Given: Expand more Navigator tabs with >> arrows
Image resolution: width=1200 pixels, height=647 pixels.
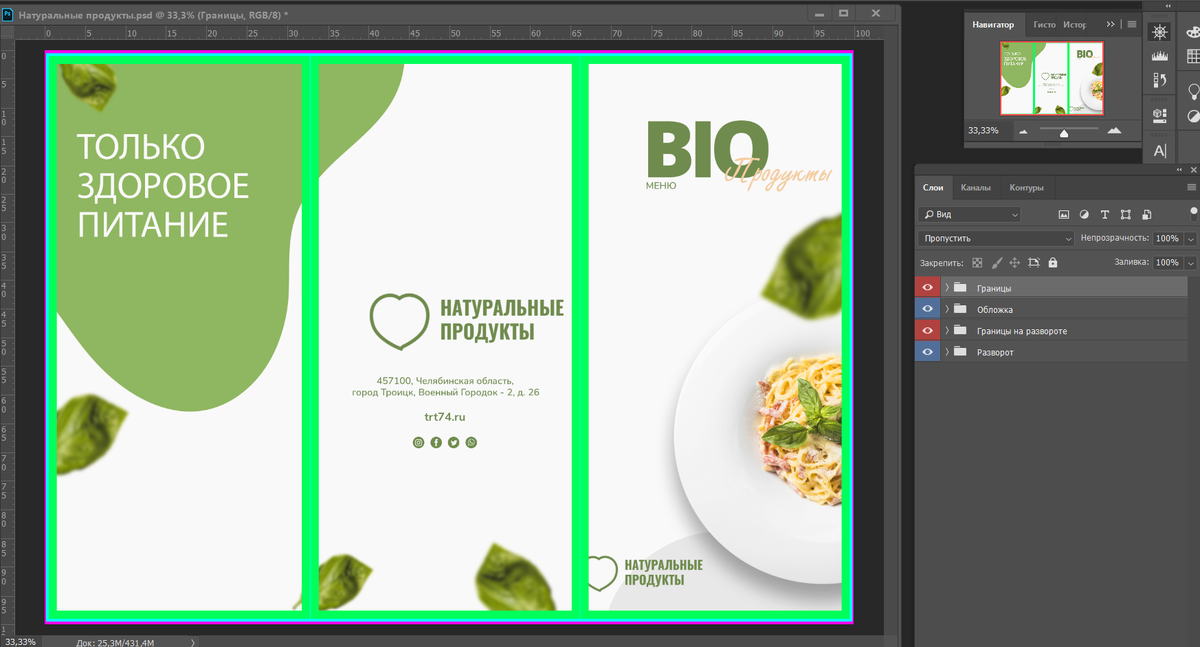Looking at the screenshot, I should click(1111, 24).
